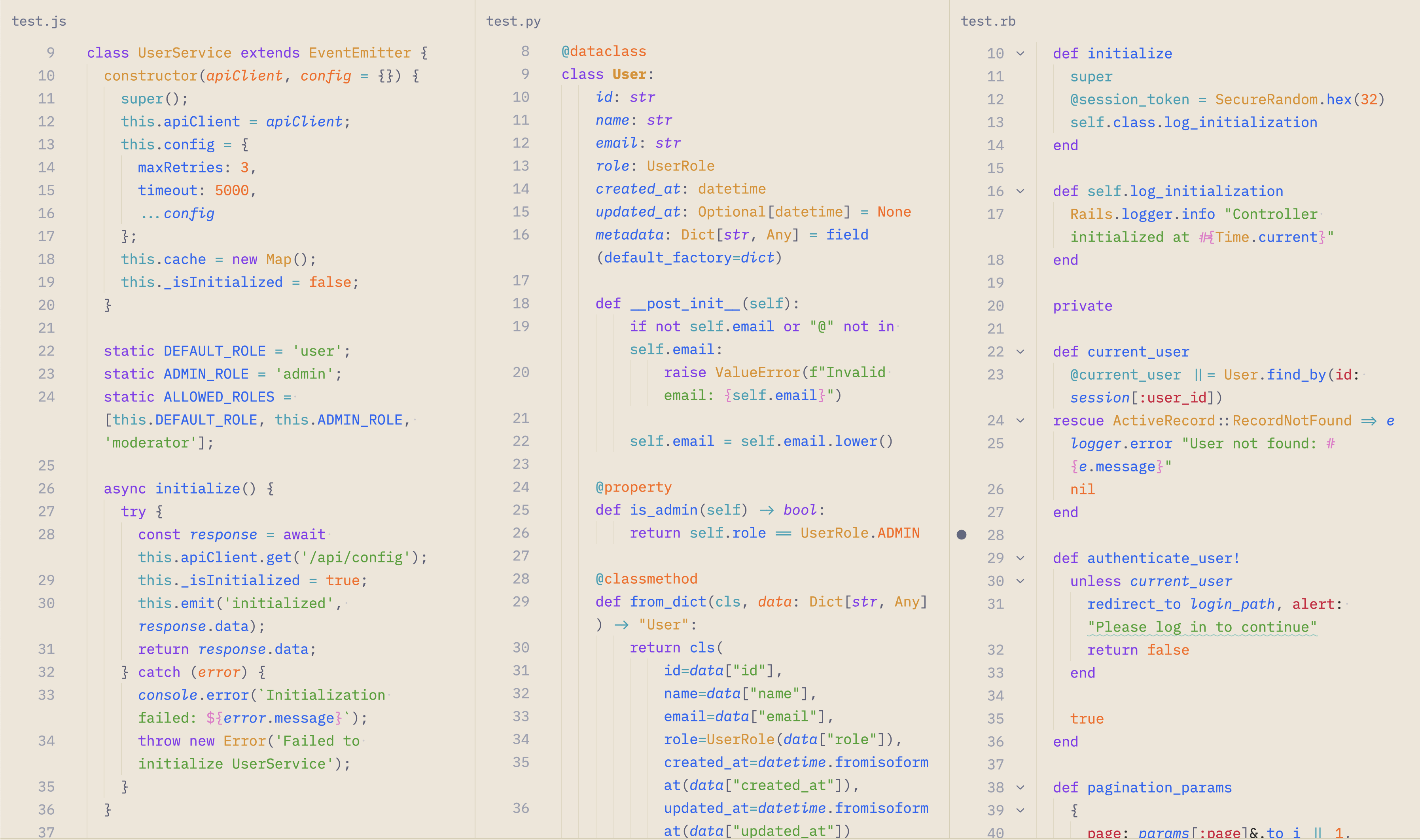The width and height of the screenshot is (1420, 840).
Task: Click '@property' decorator in test.py
Action: [633, 487]
